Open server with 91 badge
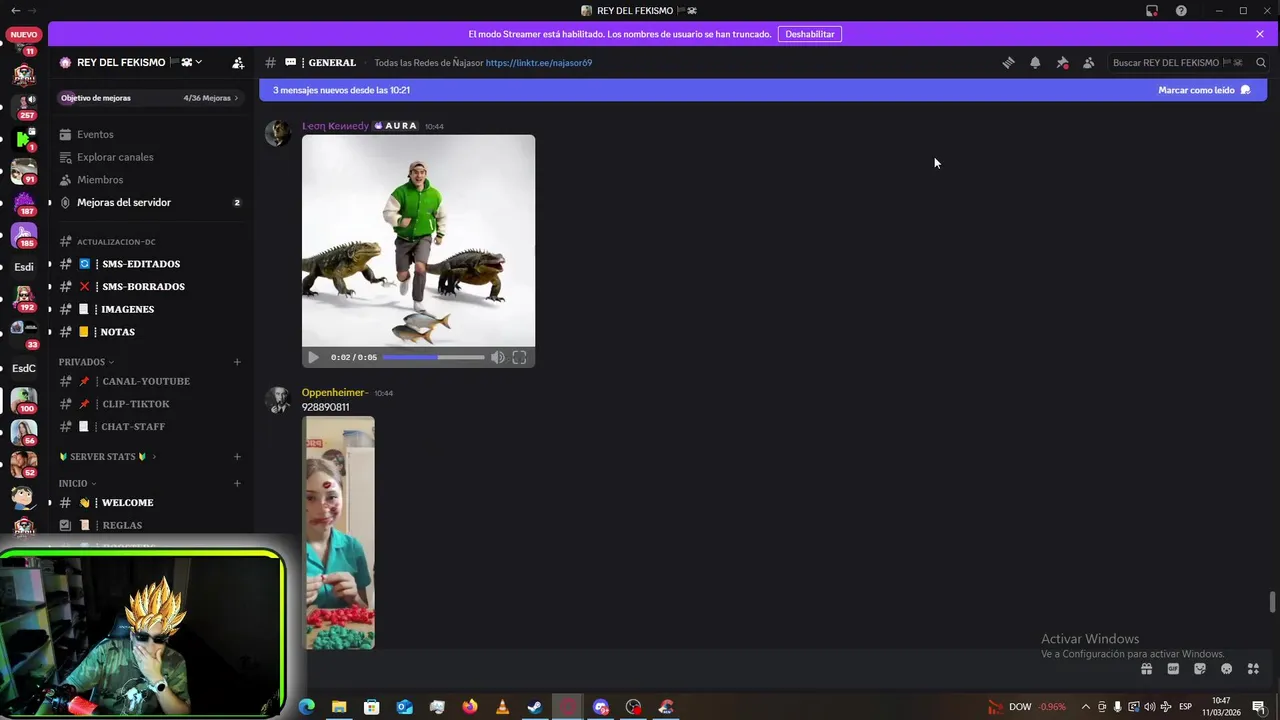This screenshot has height=720, width=1280. (24, 171)
